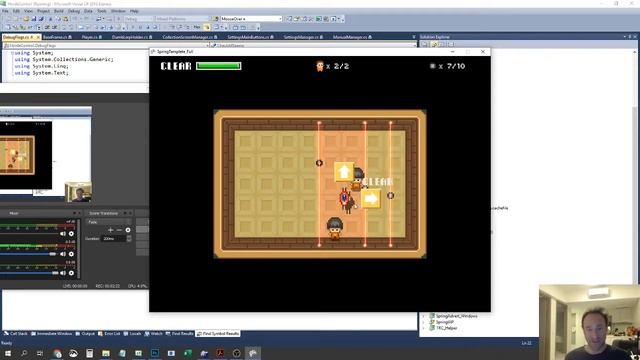The height and width of the screenshot is (360, 640).
Task: Expand the SpringHP project node
Action: point(423,322)
